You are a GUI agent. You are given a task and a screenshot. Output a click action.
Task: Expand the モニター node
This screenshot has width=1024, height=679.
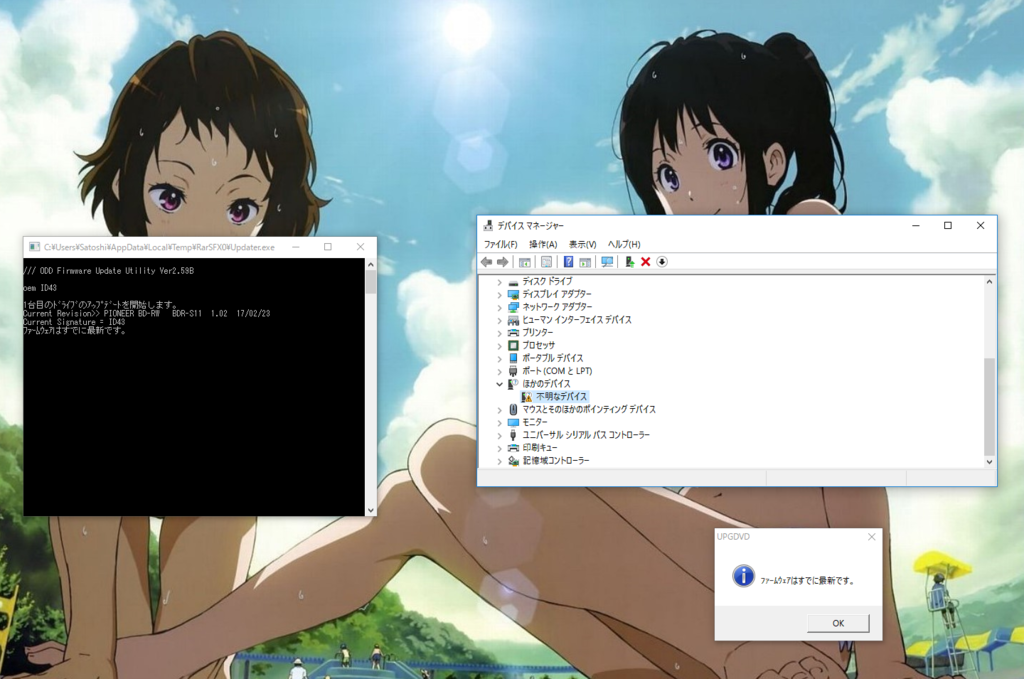coord(500,422)
